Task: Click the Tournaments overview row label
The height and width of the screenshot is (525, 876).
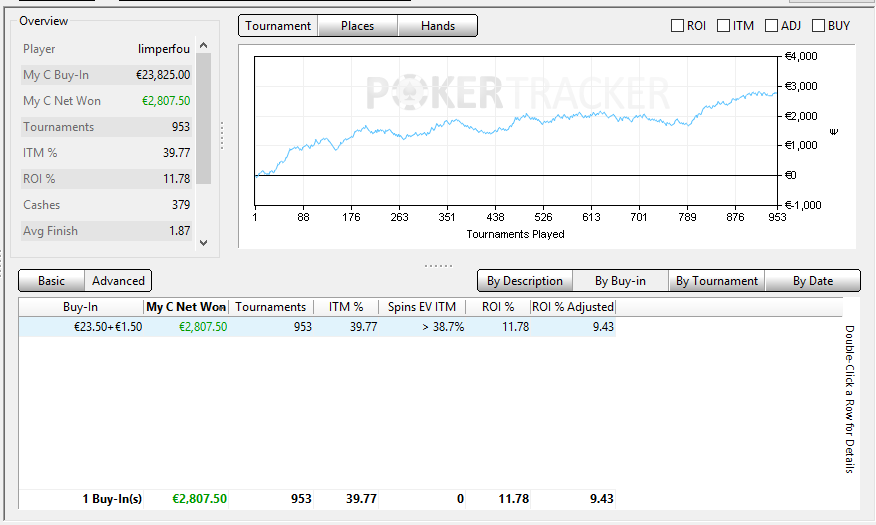Action: coord(59,127)
